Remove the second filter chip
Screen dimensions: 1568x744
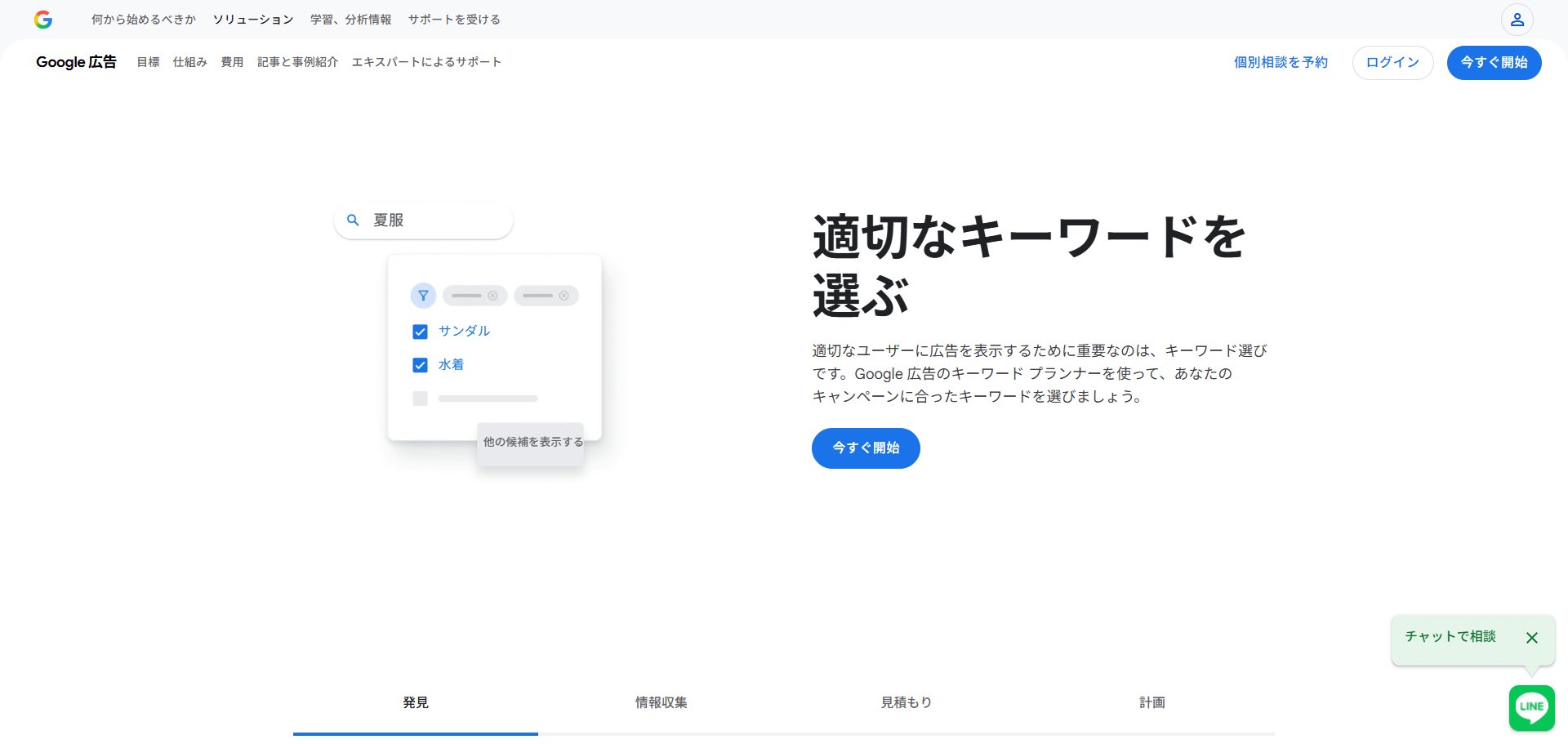[x=563, y=296]
